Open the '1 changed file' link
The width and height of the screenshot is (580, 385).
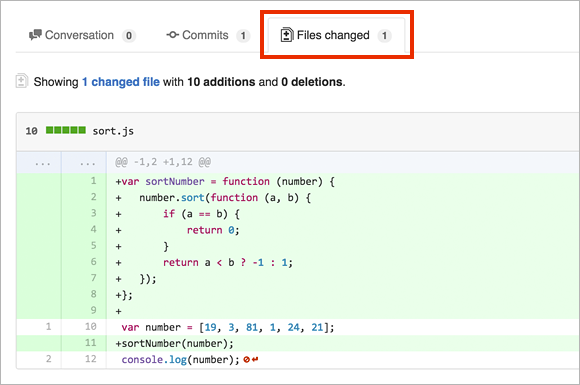[121, 82]
